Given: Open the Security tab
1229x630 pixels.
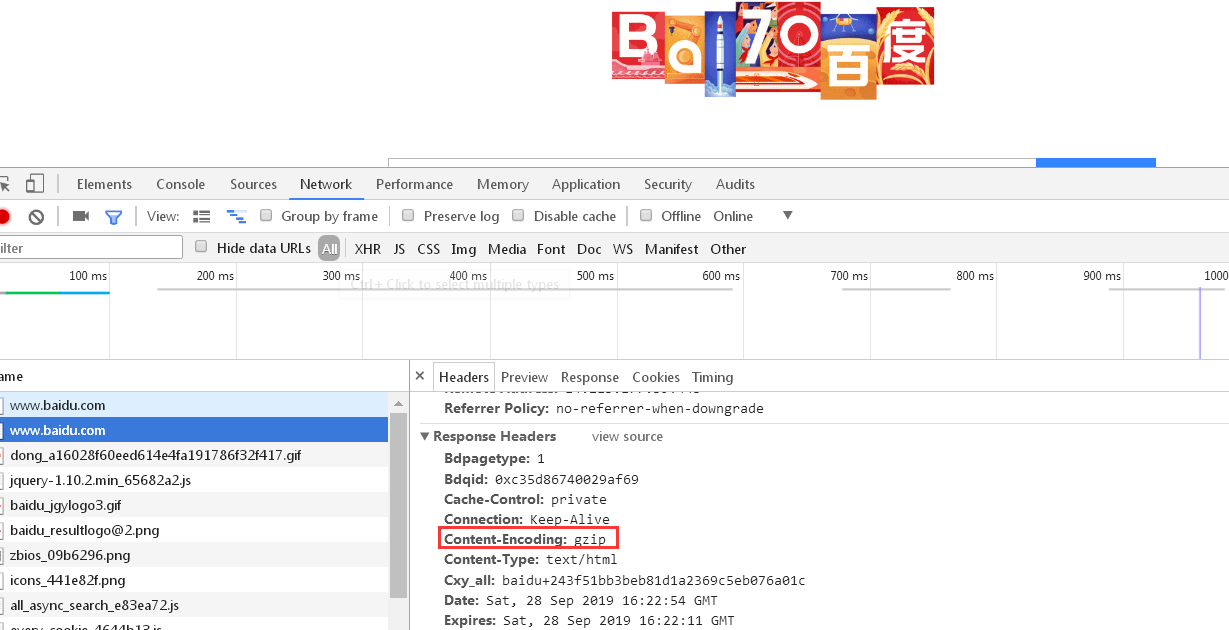Looking at the screenshot, I should coord(668,184).
